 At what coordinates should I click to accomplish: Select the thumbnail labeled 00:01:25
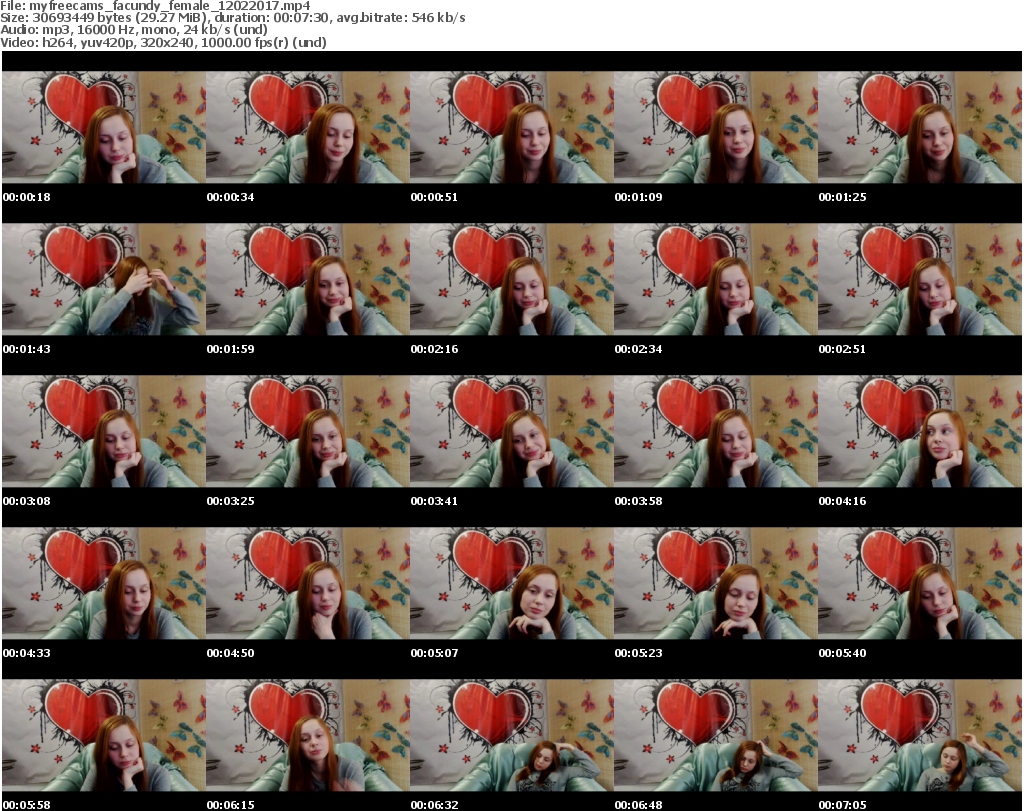[x=920, y=127]
